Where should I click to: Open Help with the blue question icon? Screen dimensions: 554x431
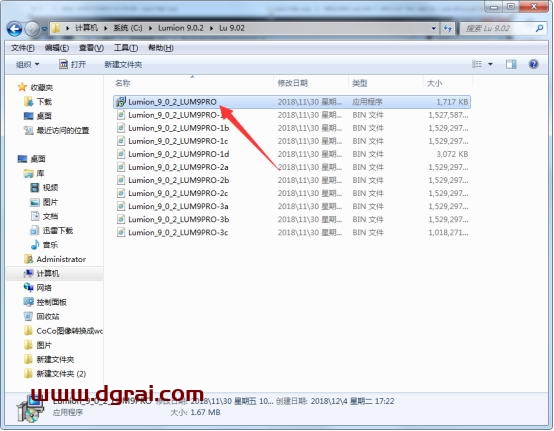(534, 64)
